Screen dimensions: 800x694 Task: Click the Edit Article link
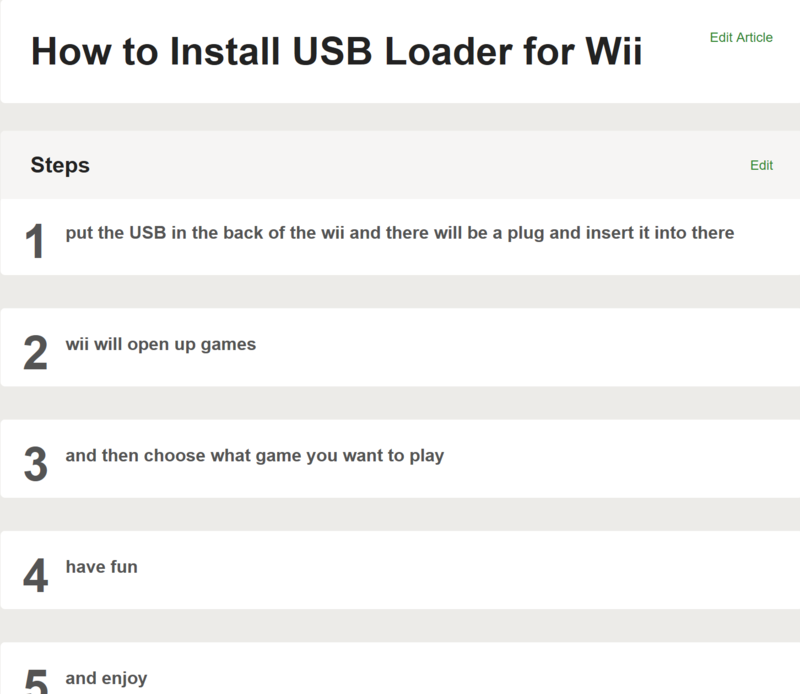click(x=741, y=37)
